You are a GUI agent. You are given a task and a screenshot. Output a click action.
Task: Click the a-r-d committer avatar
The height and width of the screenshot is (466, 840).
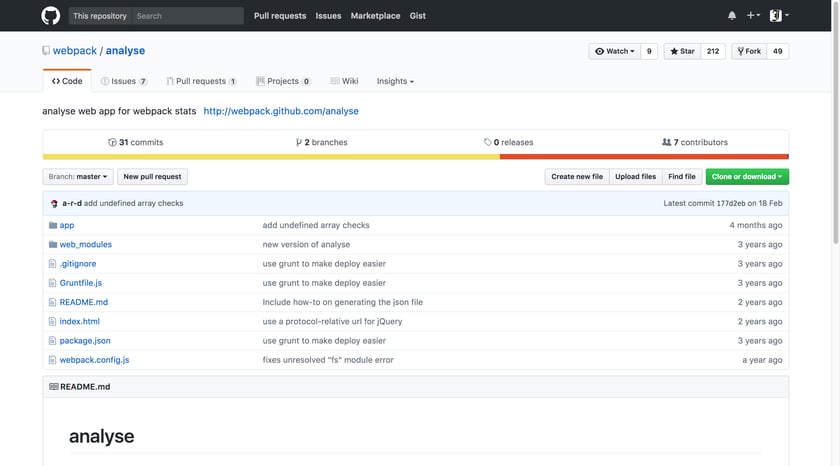coord(54,204)
